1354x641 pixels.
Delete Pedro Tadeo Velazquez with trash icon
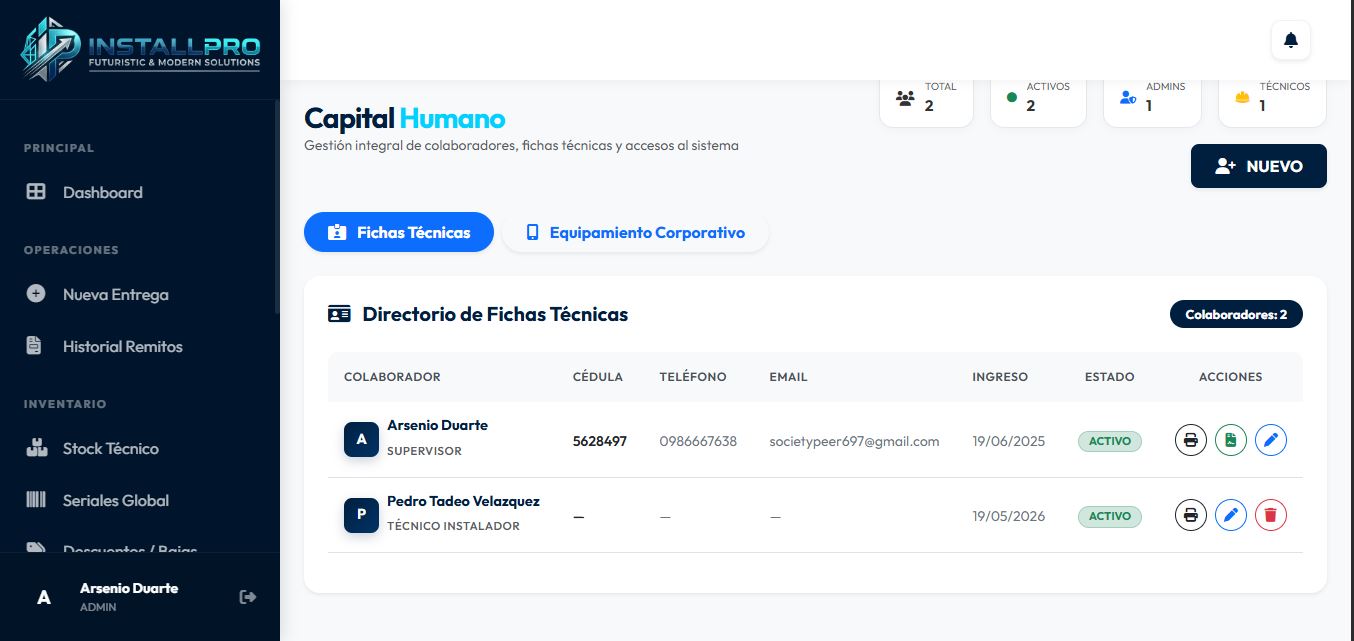coord(1270,515)
